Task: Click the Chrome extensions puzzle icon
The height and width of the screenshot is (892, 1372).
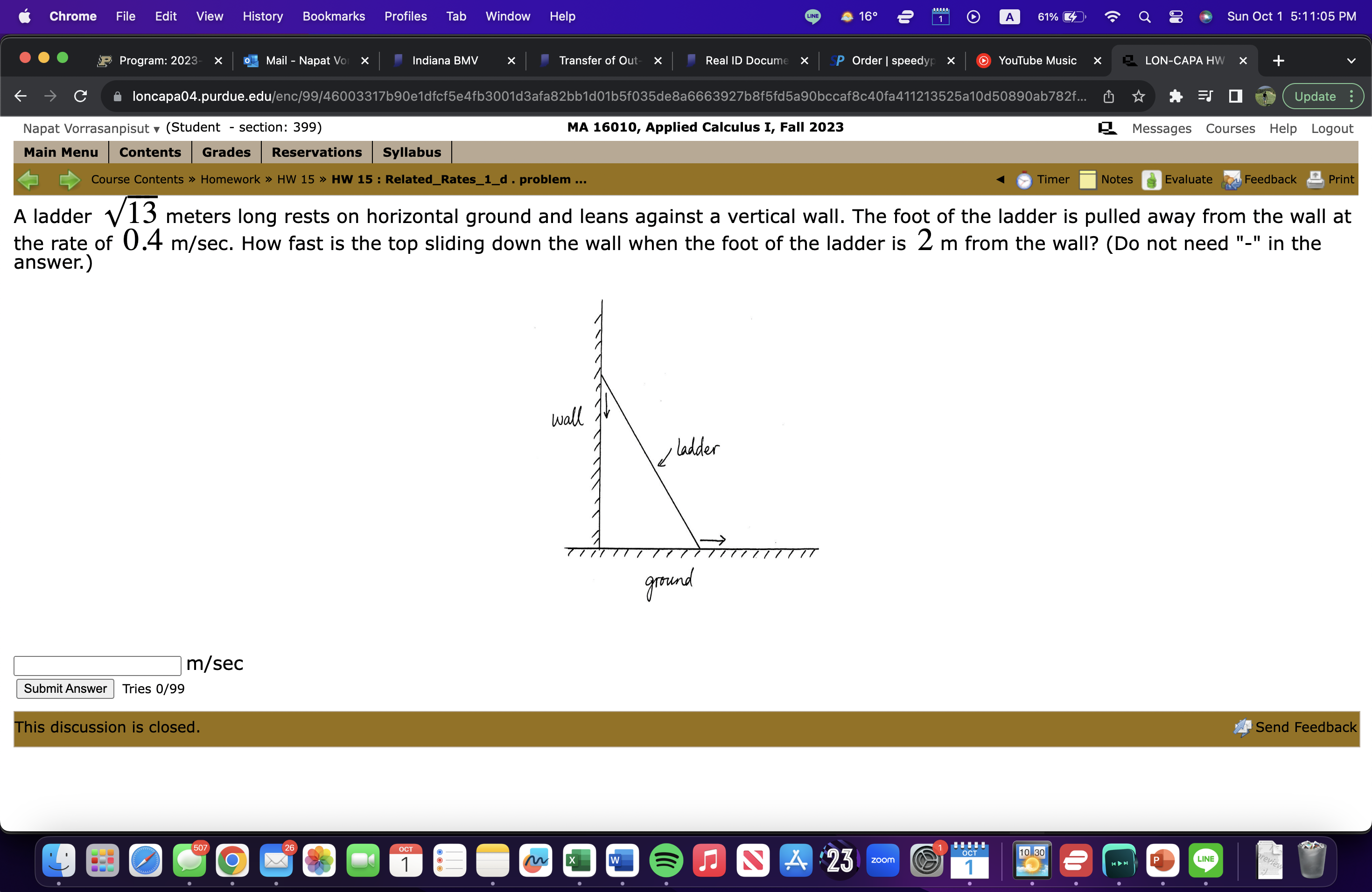Action: click(1176, 96)
